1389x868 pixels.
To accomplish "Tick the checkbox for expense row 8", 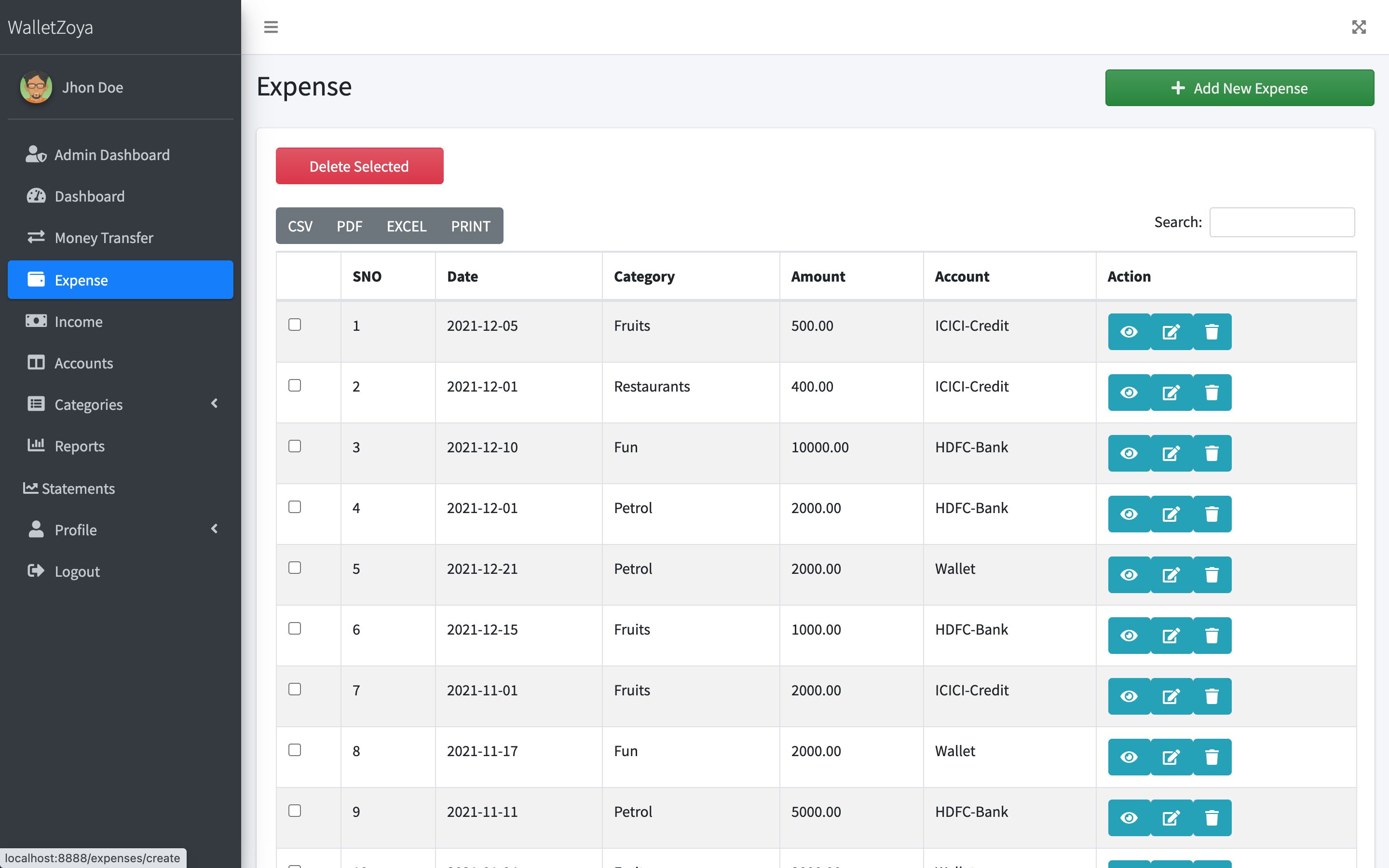I will 295,750.
